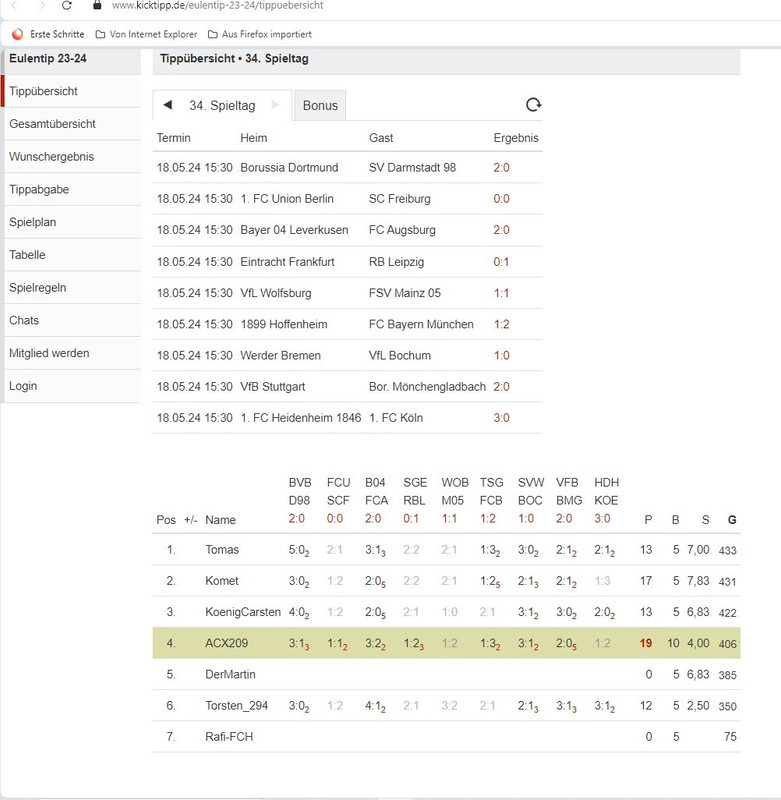Click VfL Wolfsburg home team
Viewport: 781px width, 800px height.
coord(275,293)
